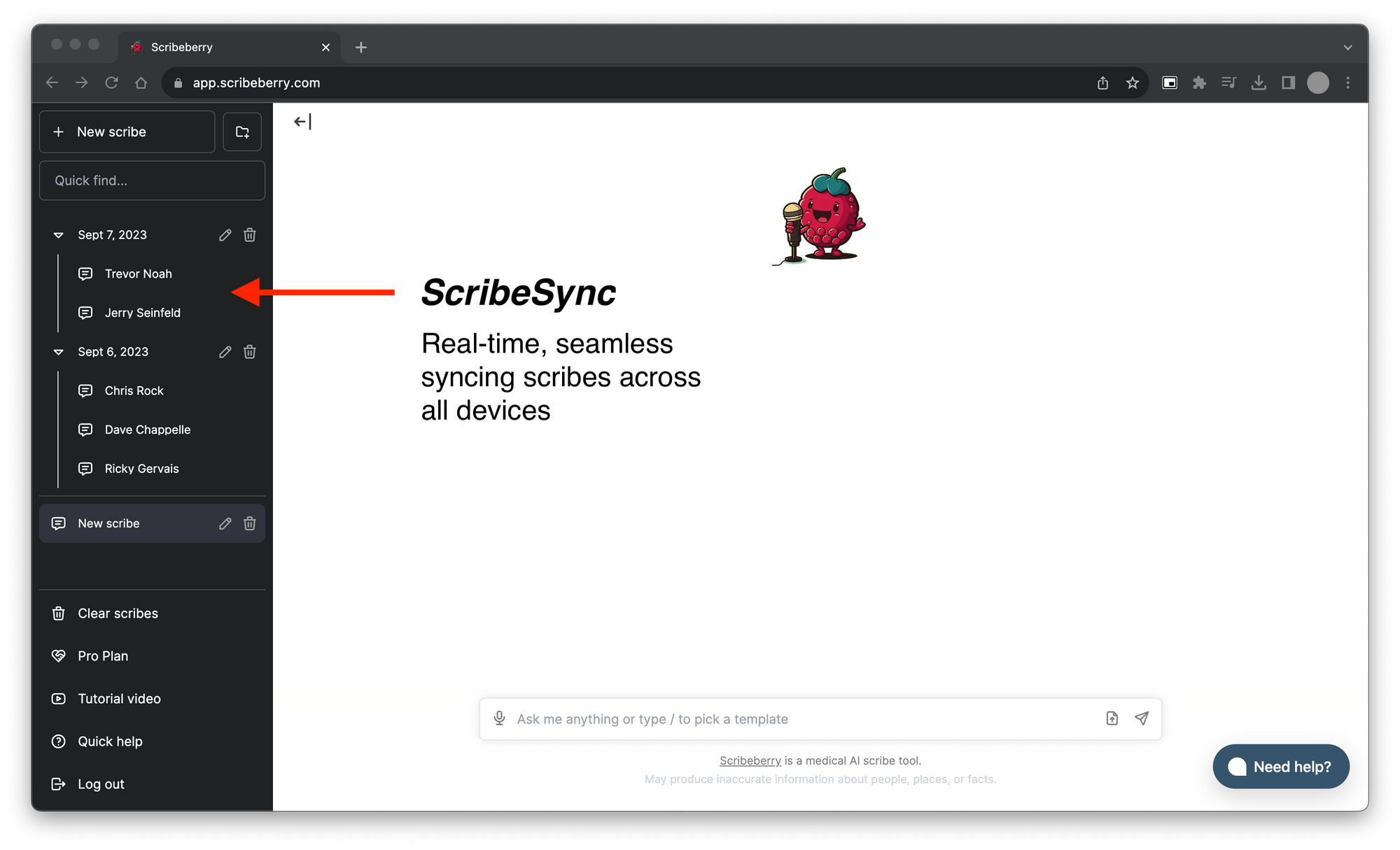This screenshot has height=850, width=1400.
Task: Bookmark the page with the star icon
Action: tap(1133, 83)
